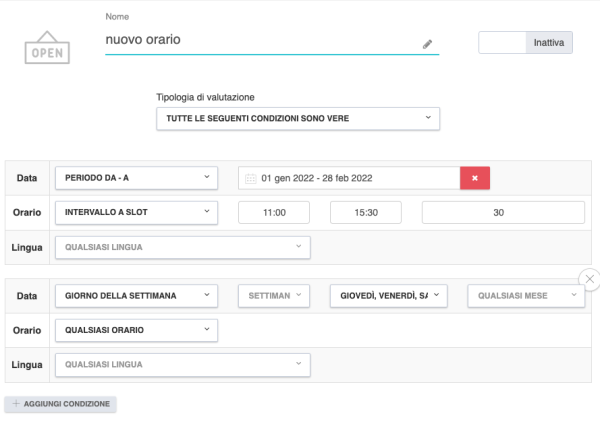Click the end time field 15:30
The image size is (600, 422).
point(366,212)
